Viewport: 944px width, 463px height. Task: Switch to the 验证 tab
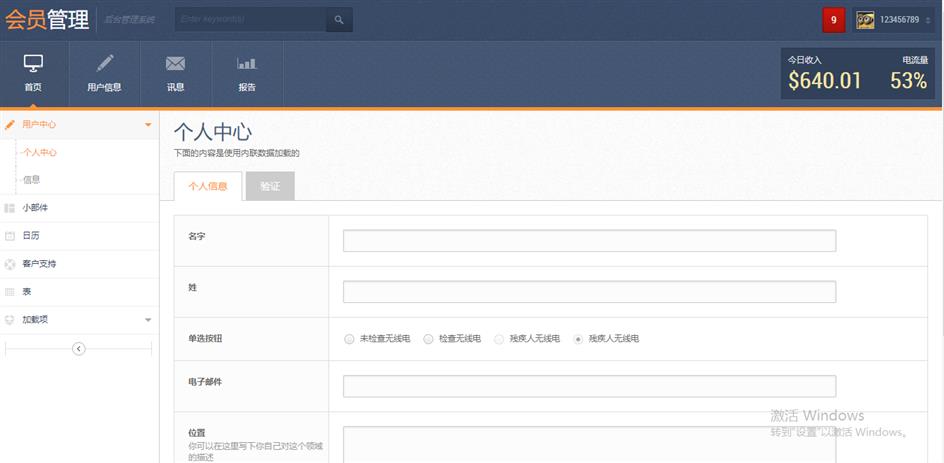click(x=270, y=186)
